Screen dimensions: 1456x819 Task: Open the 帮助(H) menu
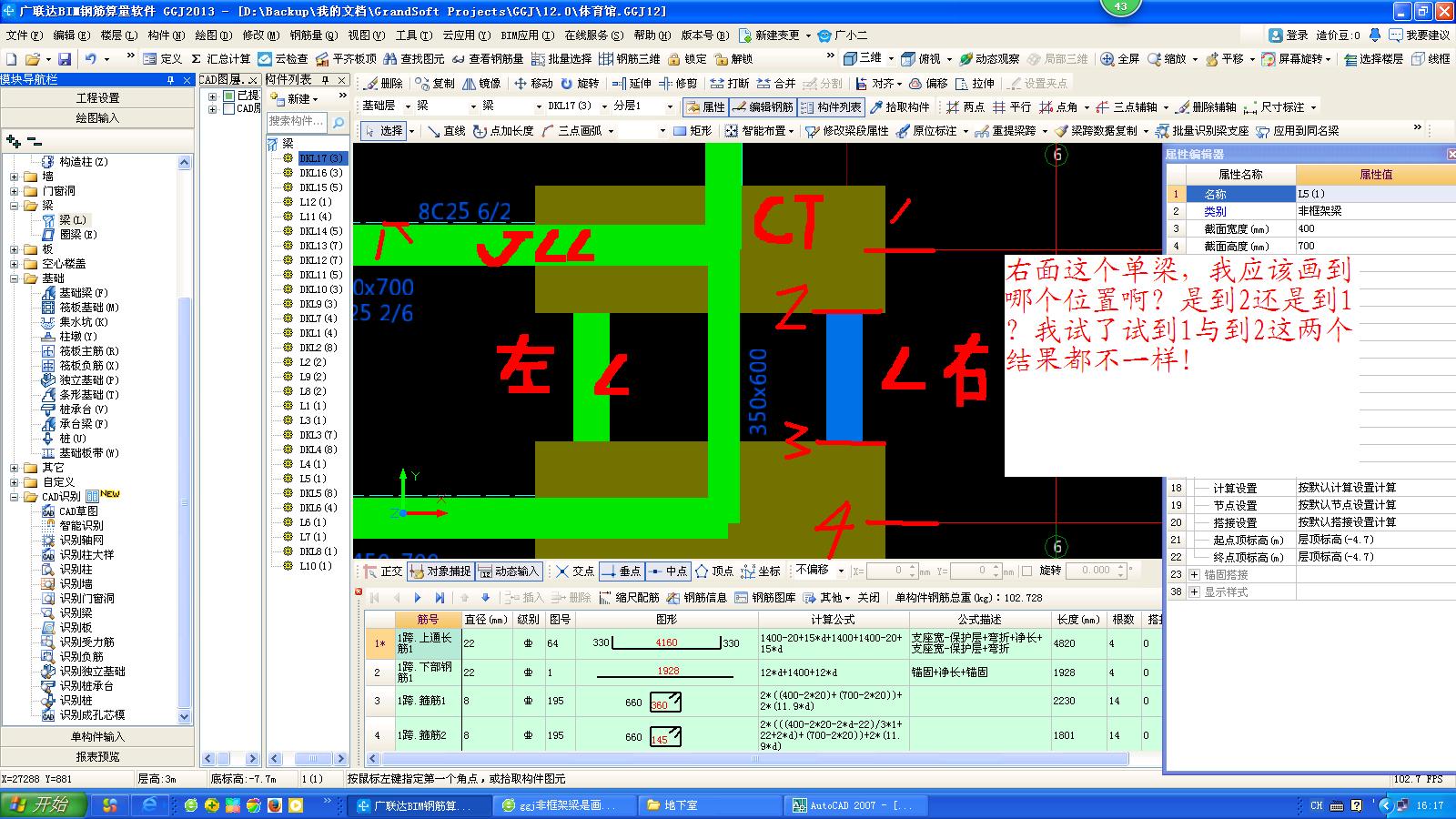pyautogui.click(x=652, y=35)
